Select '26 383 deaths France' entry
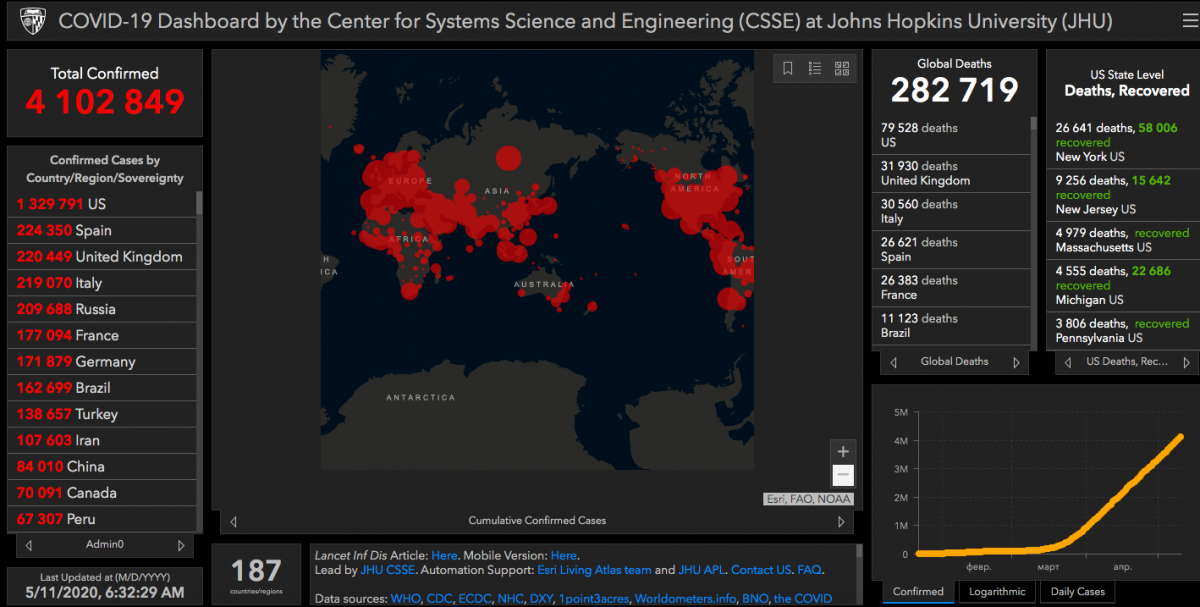Image resolution: width=1200 pixels, height=607 pixels. click(952, 287)
